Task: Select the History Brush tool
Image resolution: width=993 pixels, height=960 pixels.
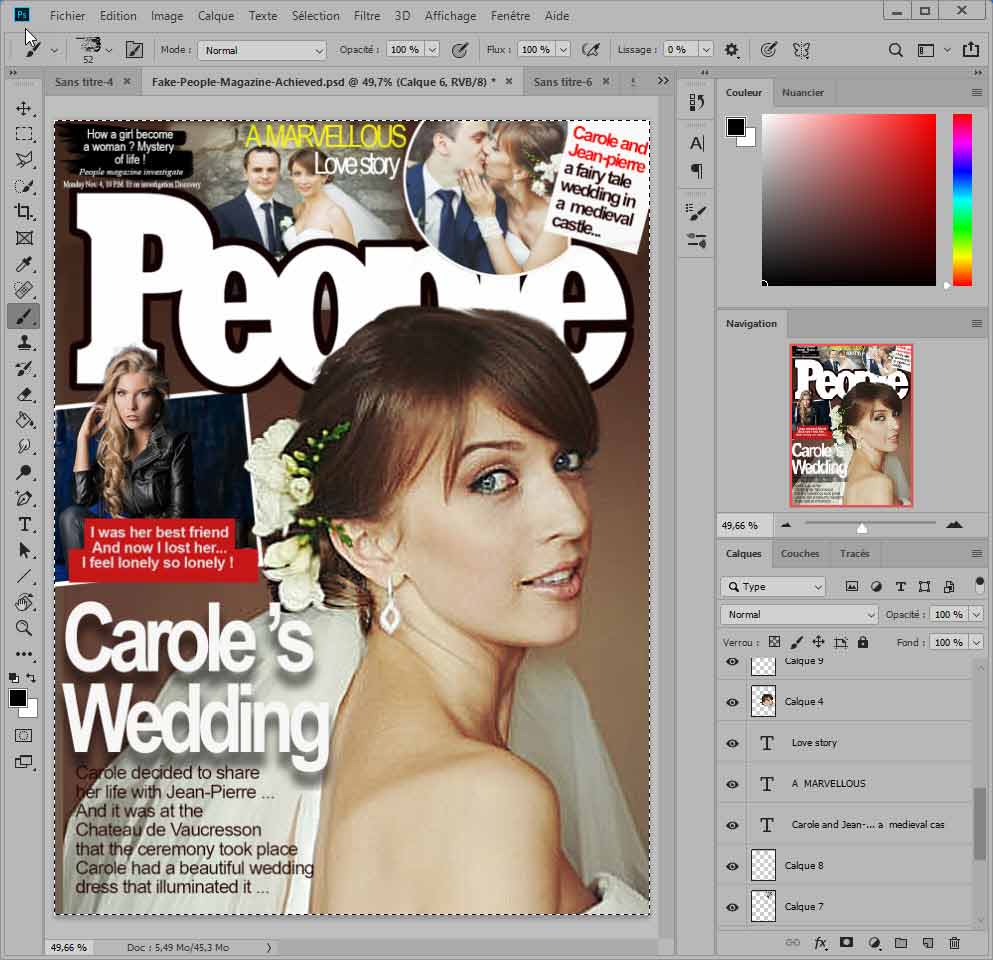Action: point(24,369)
